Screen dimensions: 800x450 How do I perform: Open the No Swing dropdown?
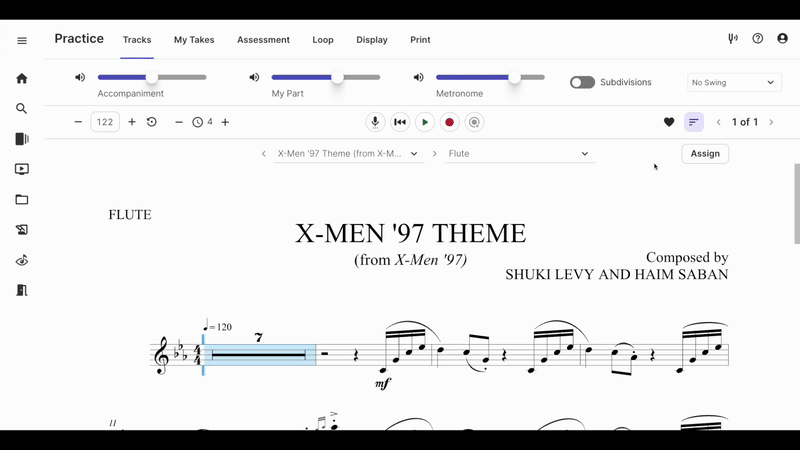734,82
